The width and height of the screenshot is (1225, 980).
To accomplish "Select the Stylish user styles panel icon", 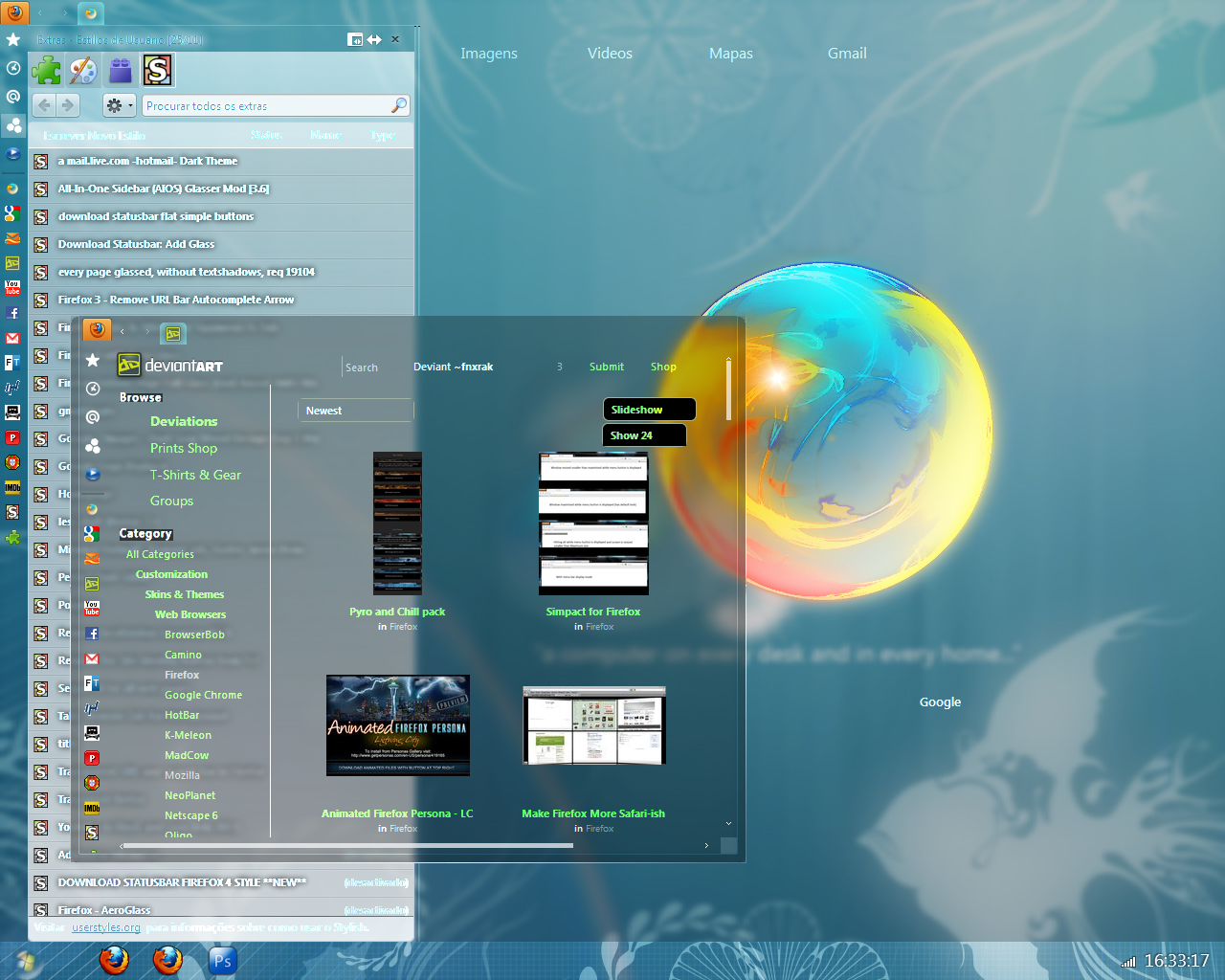I will pos(158,70).
